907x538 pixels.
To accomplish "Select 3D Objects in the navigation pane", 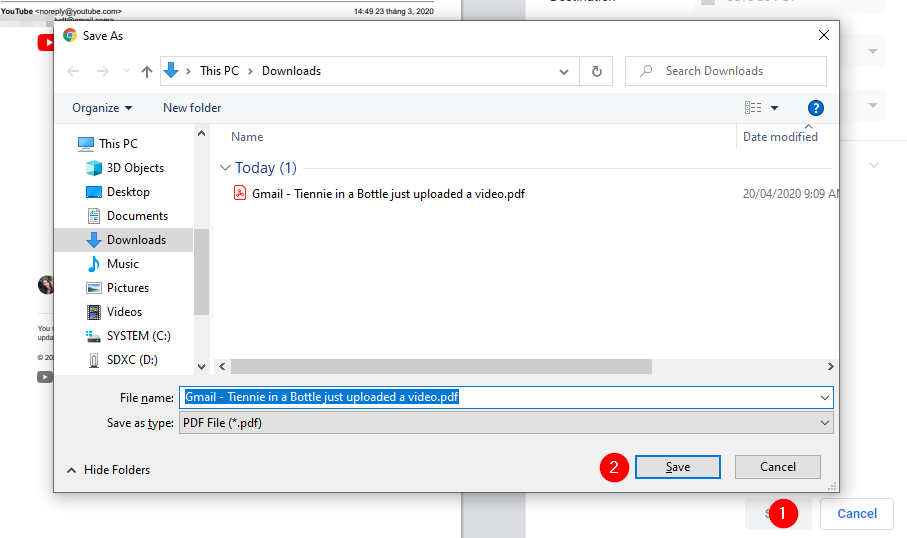I will 135,168.
